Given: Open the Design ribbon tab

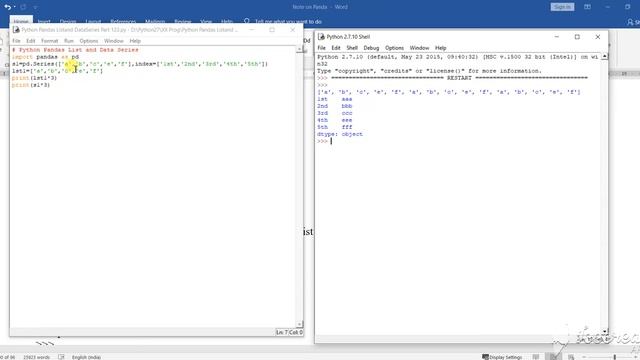Looking at the screenshot, I should (x=68, y=22).
